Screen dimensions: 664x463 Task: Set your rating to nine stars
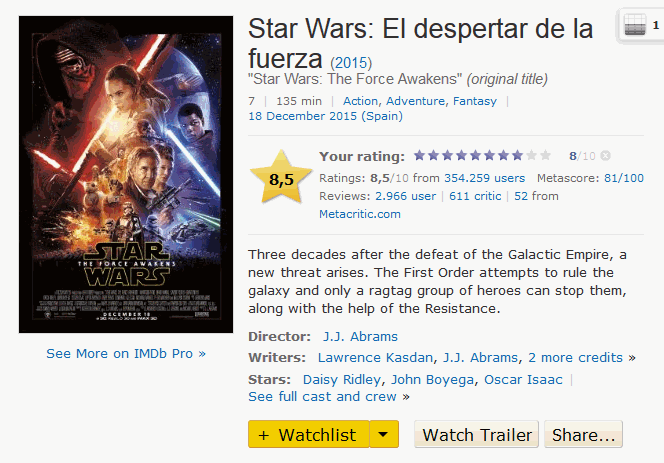531,156
